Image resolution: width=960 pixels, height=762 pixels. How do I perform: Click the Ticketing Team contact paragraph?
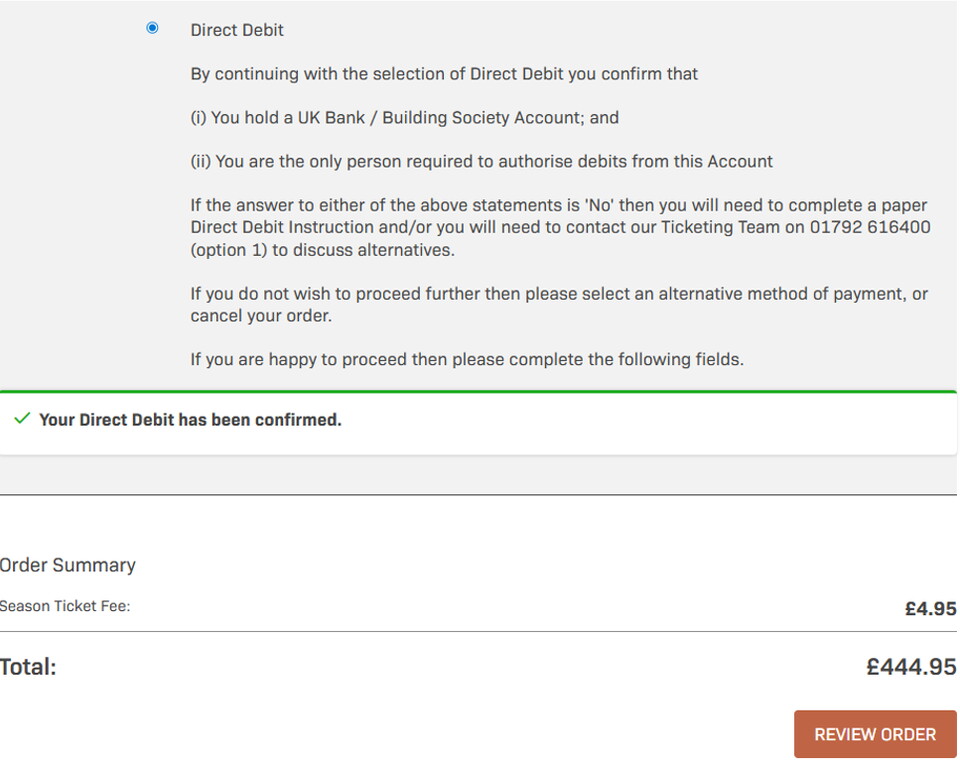pos(558,226)
